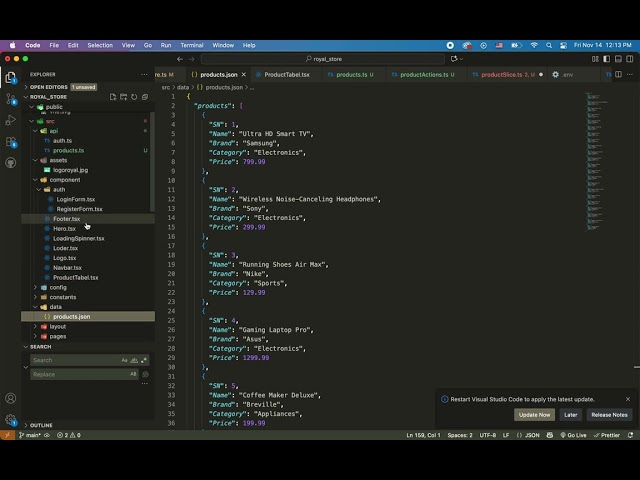Toggle Preserve Case in replace box

pyautogui.click(x=133, y=374)
